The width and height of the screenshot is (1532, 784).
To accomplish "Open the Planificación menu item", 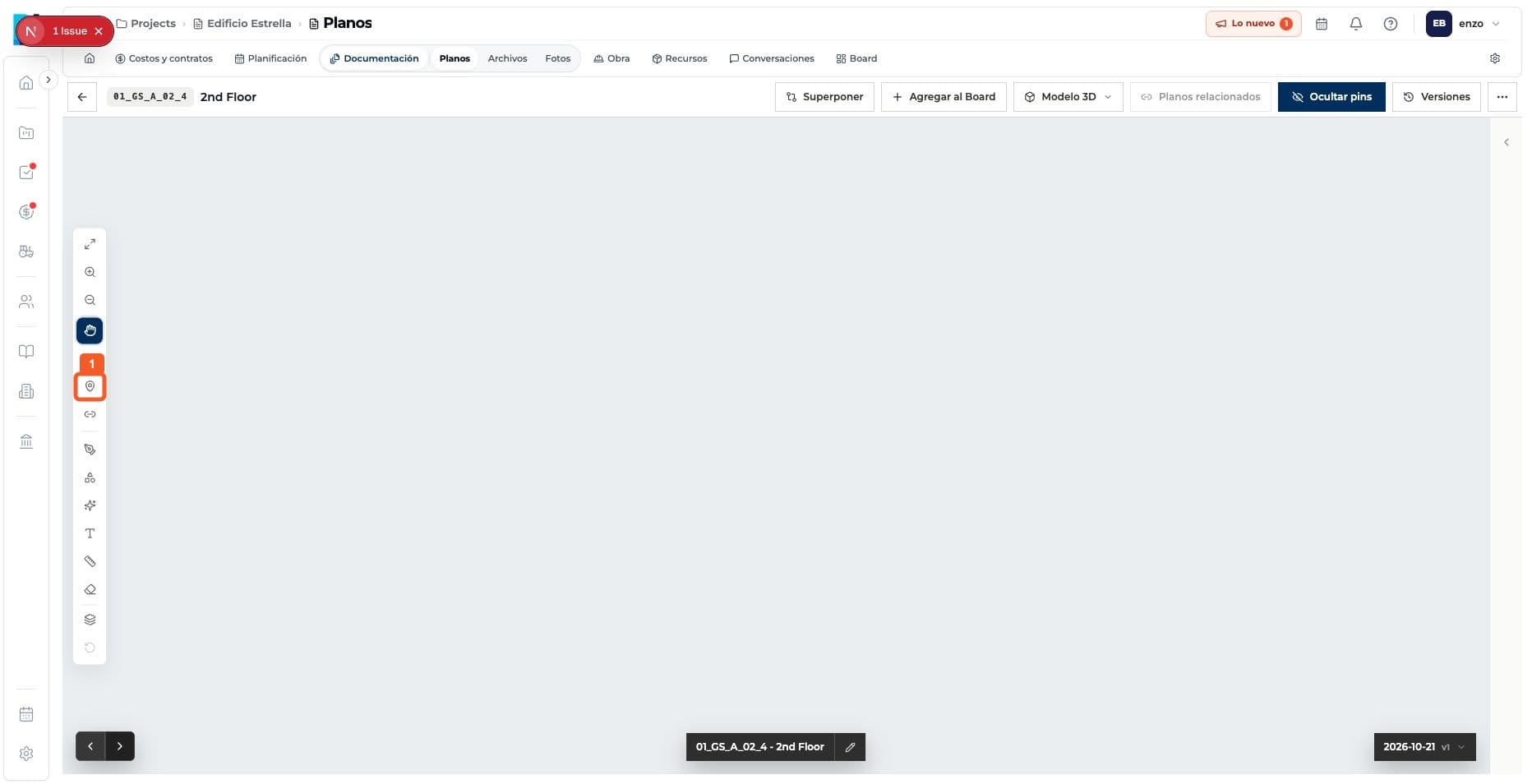I will click(x=270, y=58).
